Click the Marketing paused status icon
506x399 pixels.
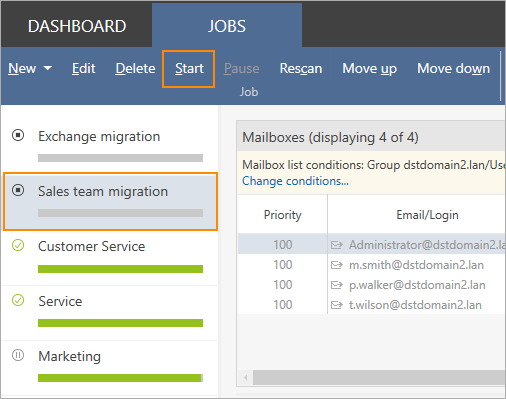click(18, 355)
